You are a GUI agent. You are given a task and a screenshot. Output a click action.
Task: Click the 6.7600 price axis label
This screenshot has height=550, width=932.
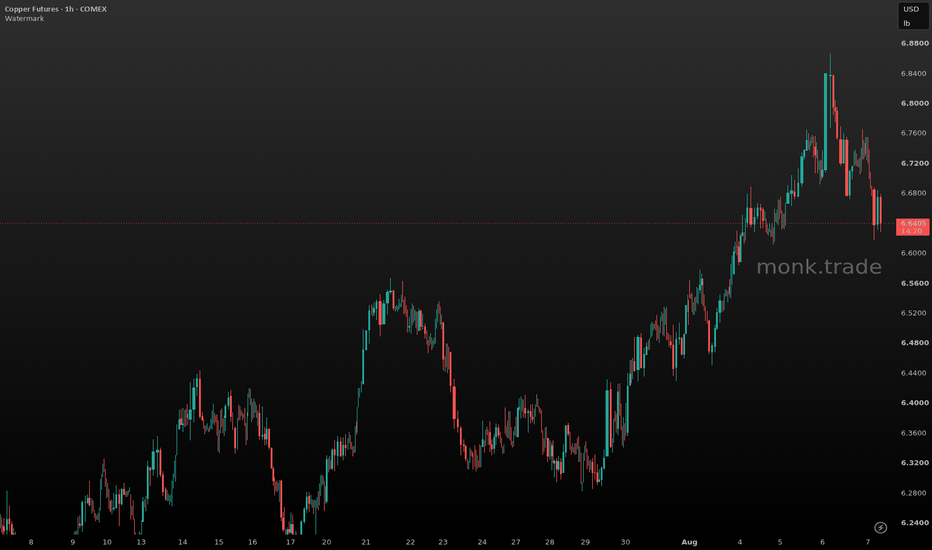coord(914,133)
